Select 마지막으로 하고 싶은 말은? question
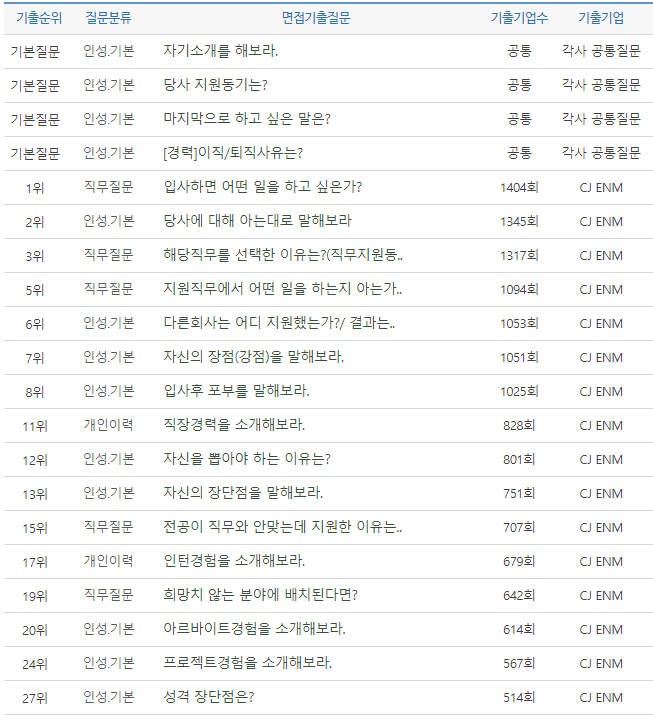This screenshot has width=653, height=720. [x=247, y=119]
